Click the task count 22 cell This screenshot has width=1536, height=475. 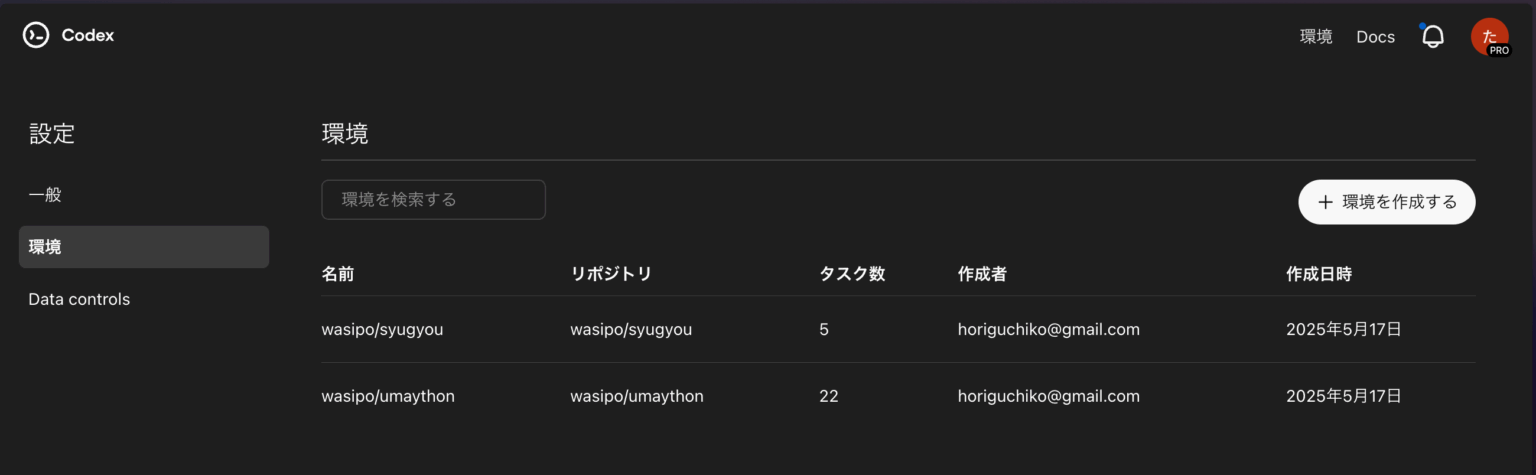828,396
